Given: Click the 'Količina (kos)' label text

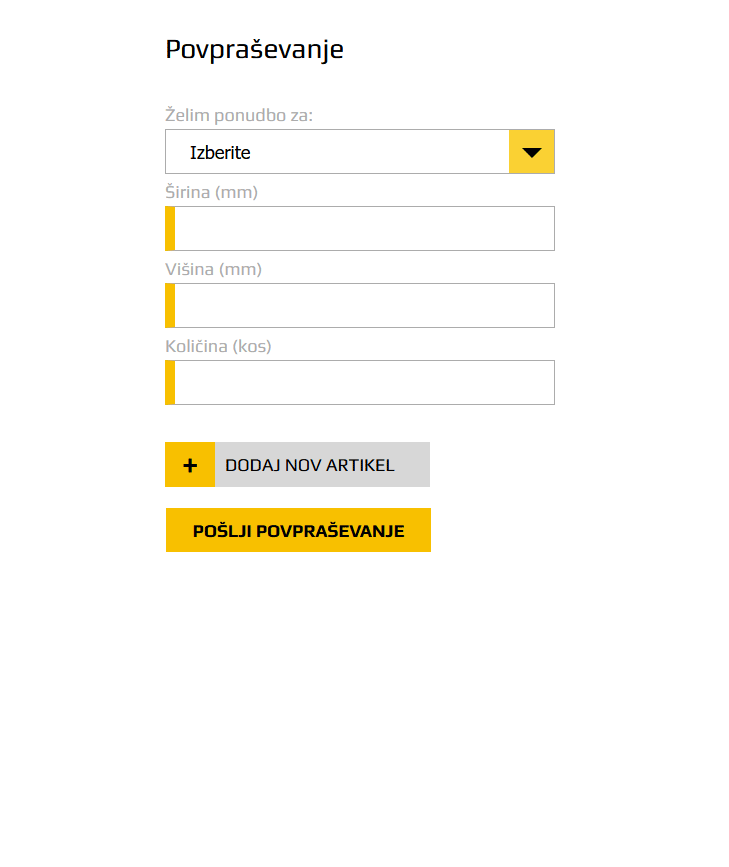Looking at the screenshot, I should point(218,346).
